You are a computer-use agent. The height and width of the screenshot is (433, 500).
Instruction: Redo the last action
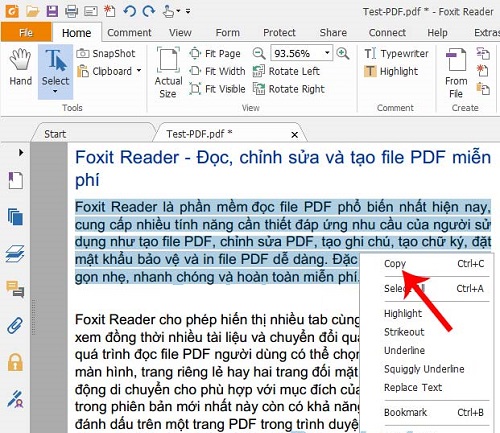[149, 11]
